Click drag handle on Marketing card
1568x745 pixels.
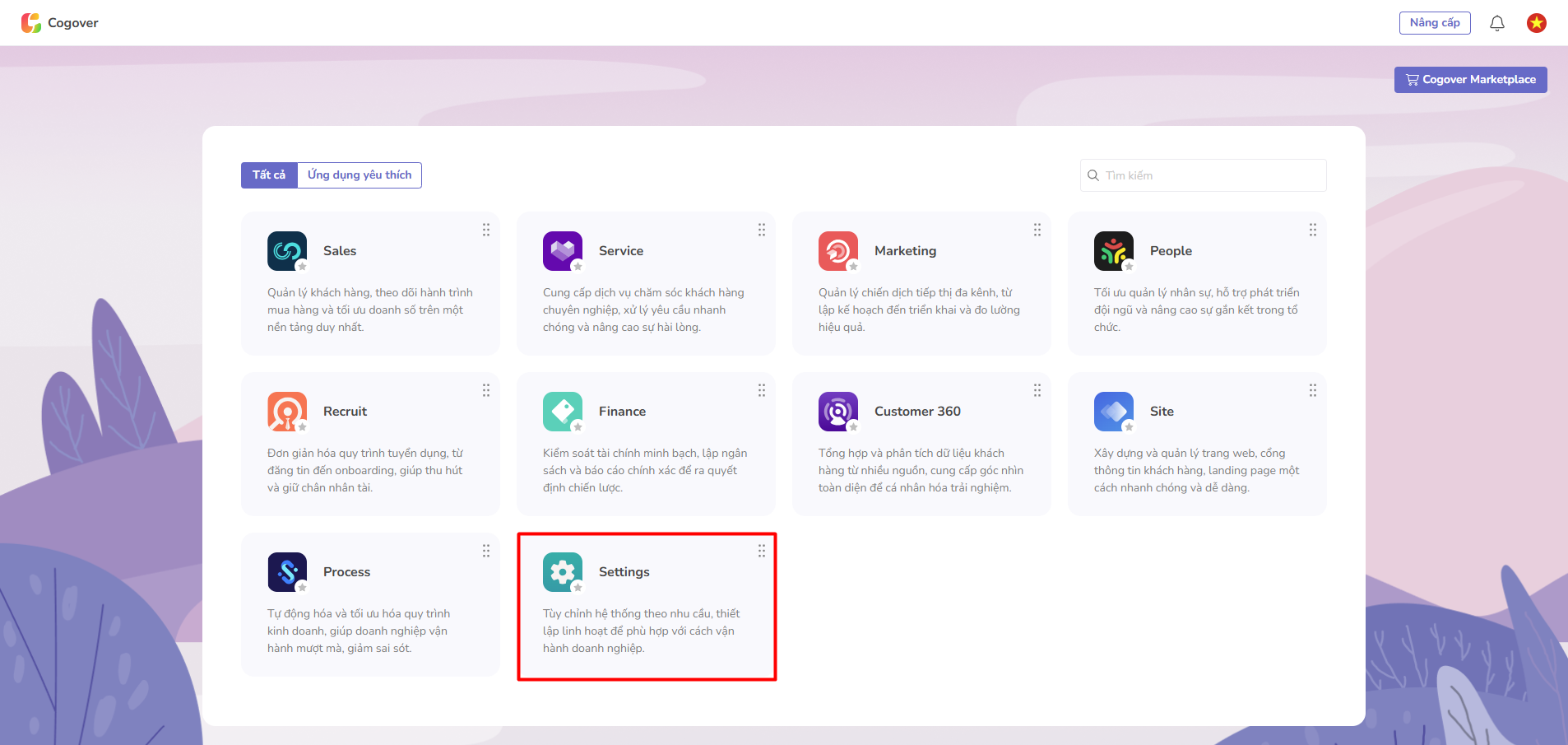coord(1037,230)
